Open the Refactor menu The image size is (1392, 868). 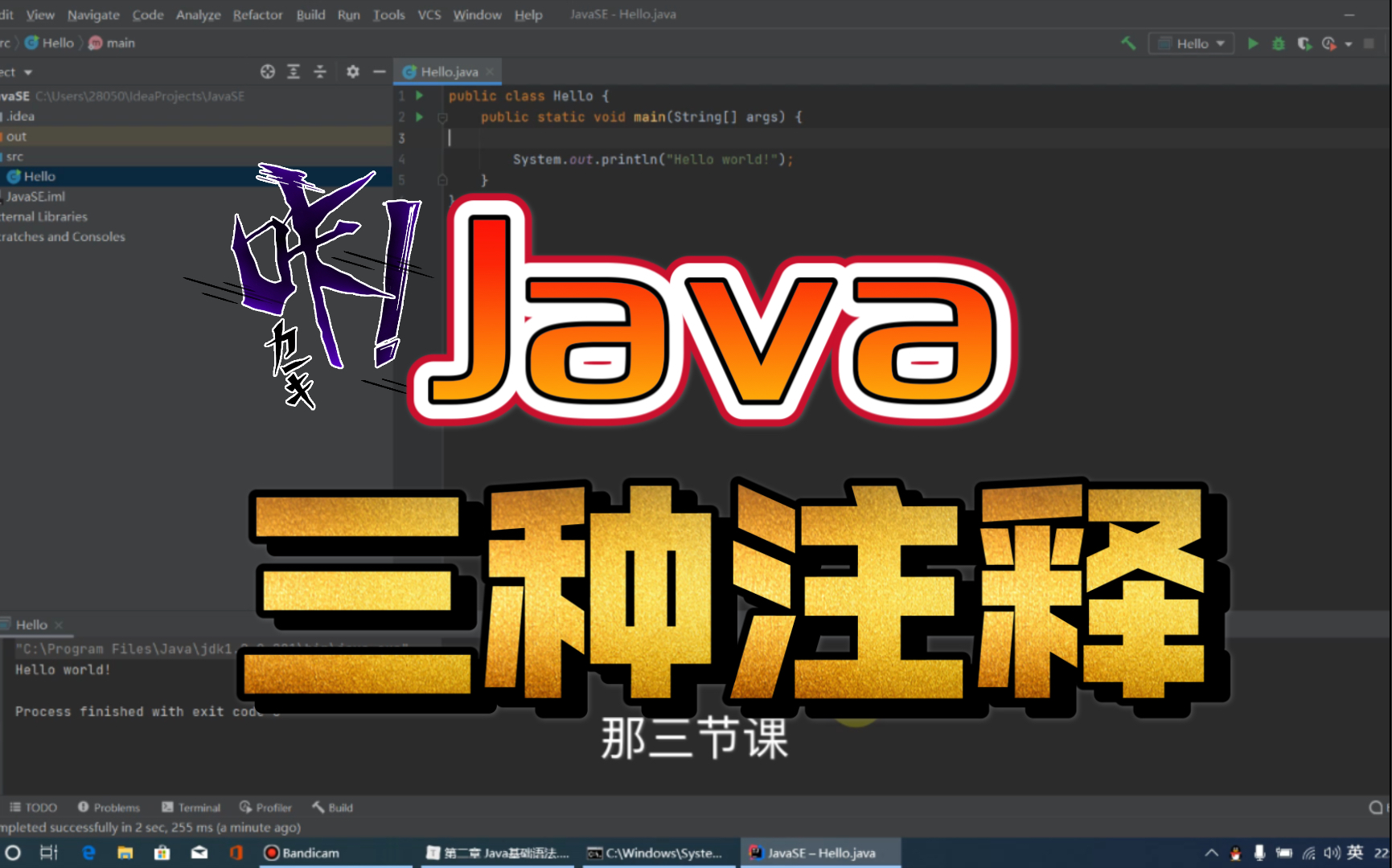[257, 14]
